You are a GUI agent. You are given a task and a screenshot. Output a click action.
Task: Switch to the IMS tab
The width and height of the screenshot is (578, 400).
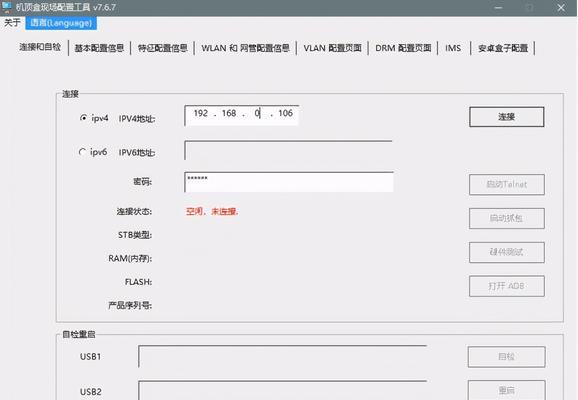point(453,48)
